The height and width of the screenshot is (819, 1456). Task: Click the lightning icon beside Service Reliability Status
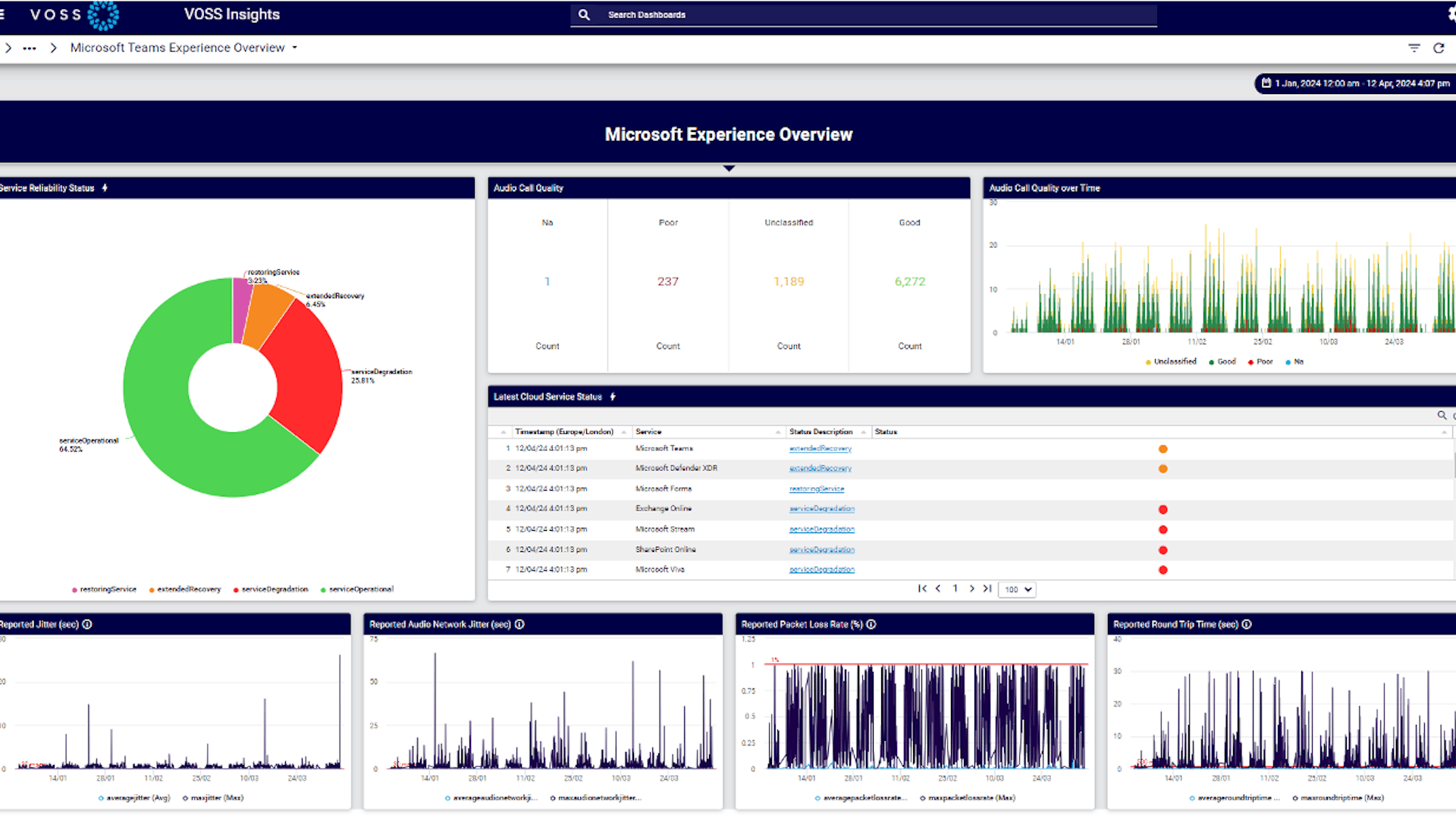click(105, 188)
